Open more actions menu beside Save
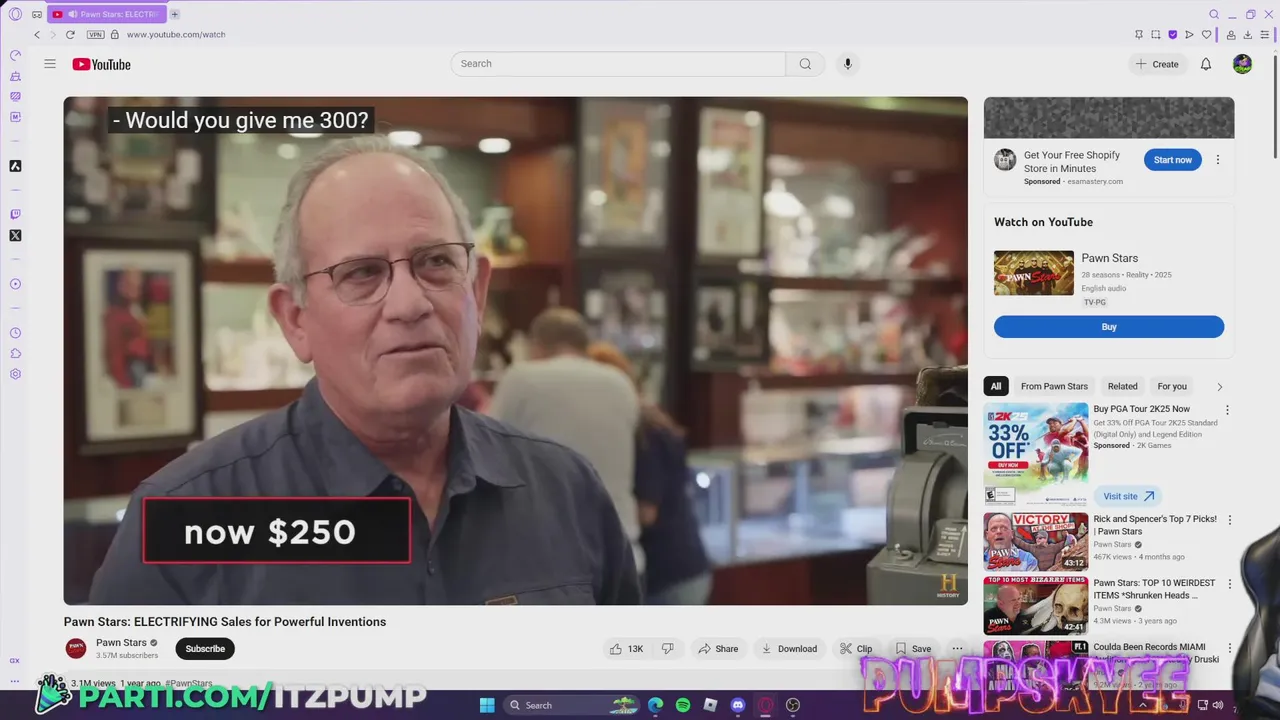This screenshot has height=720, width=1280. 957,649
